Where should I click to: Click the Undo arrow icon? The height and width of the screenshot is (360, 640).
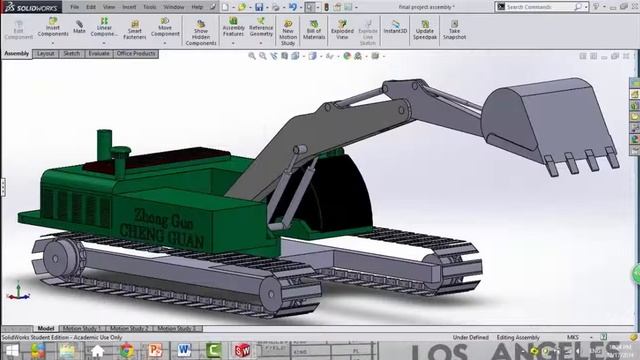pyautogui.click(x=293, y=7)
